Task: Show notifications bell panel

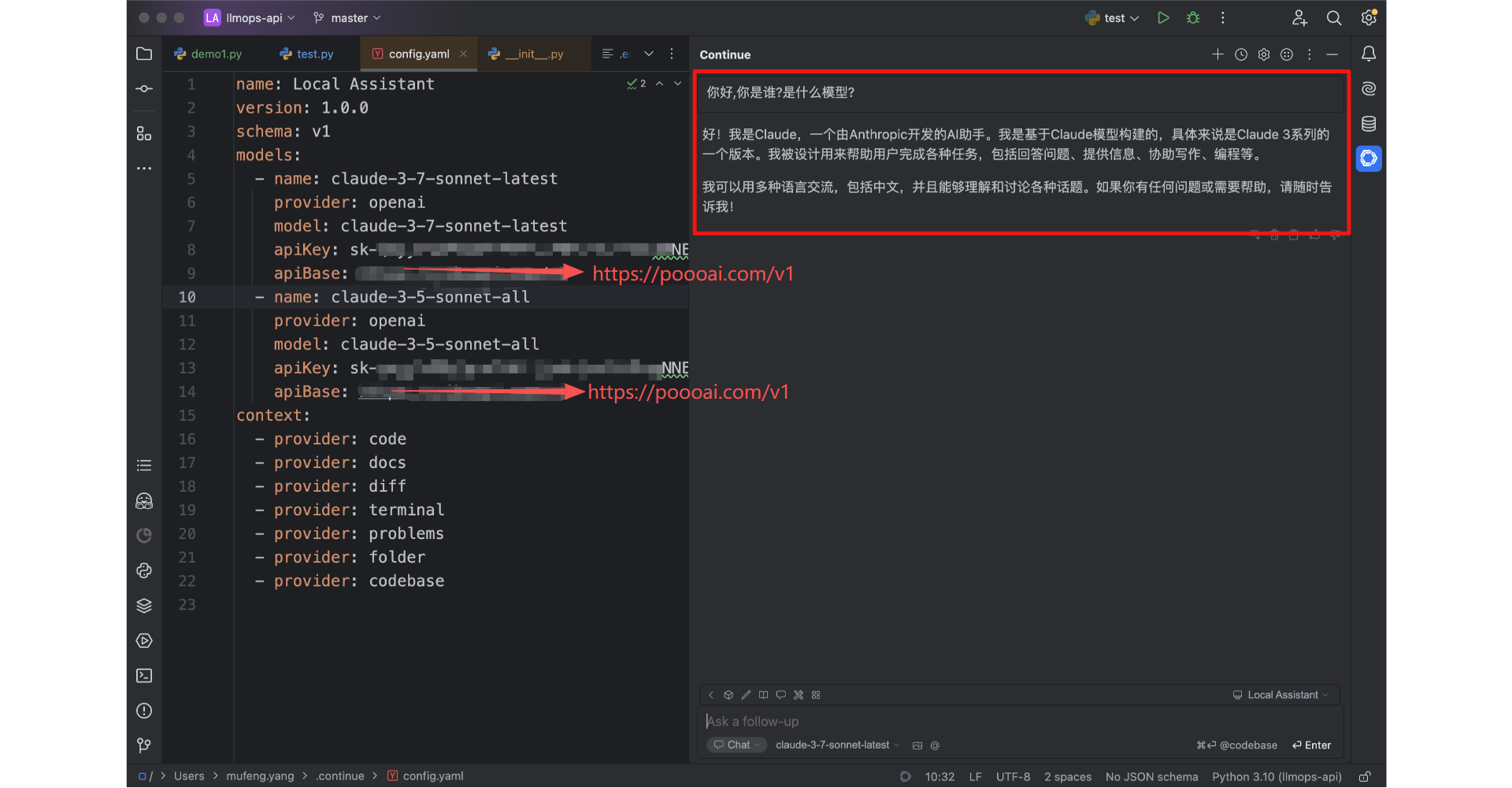Action: (x=1369, y=54)
